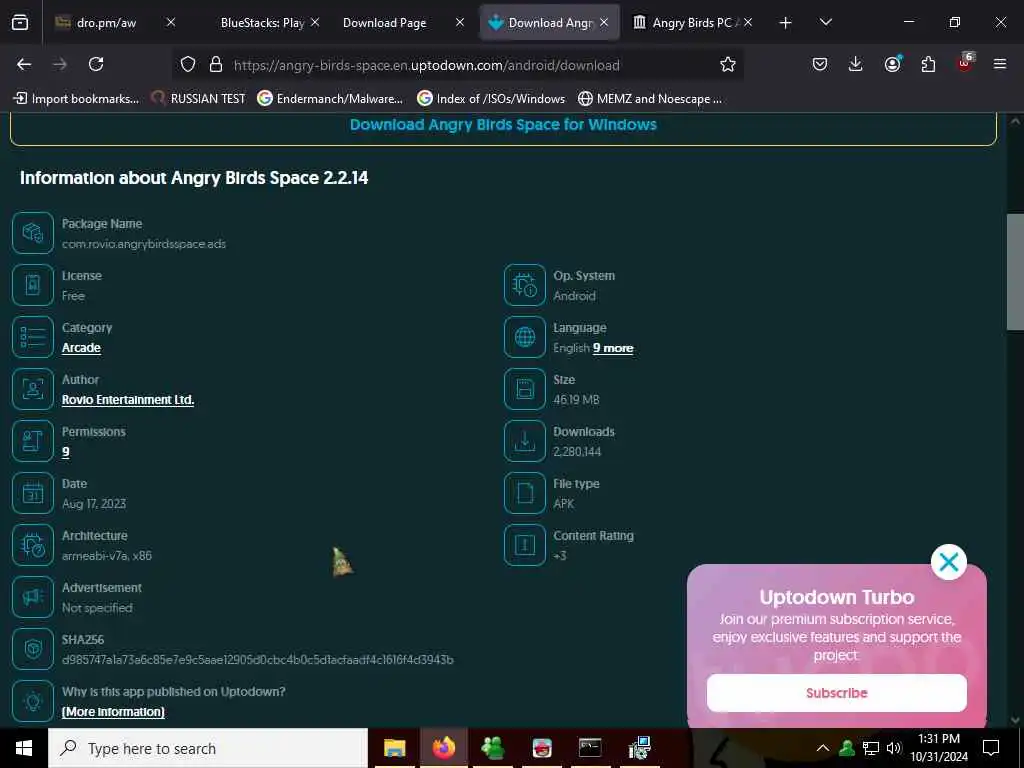This screenshot has height=768, width=1024.
Task: Click the Size disk icon
Action: [x=524, y=389]
